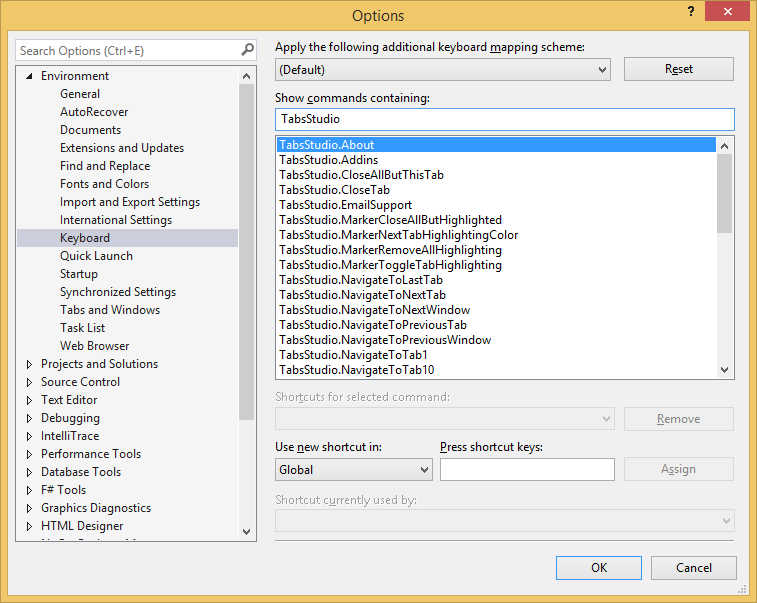Click the 'Show commands containing' text box

(505, 119)
